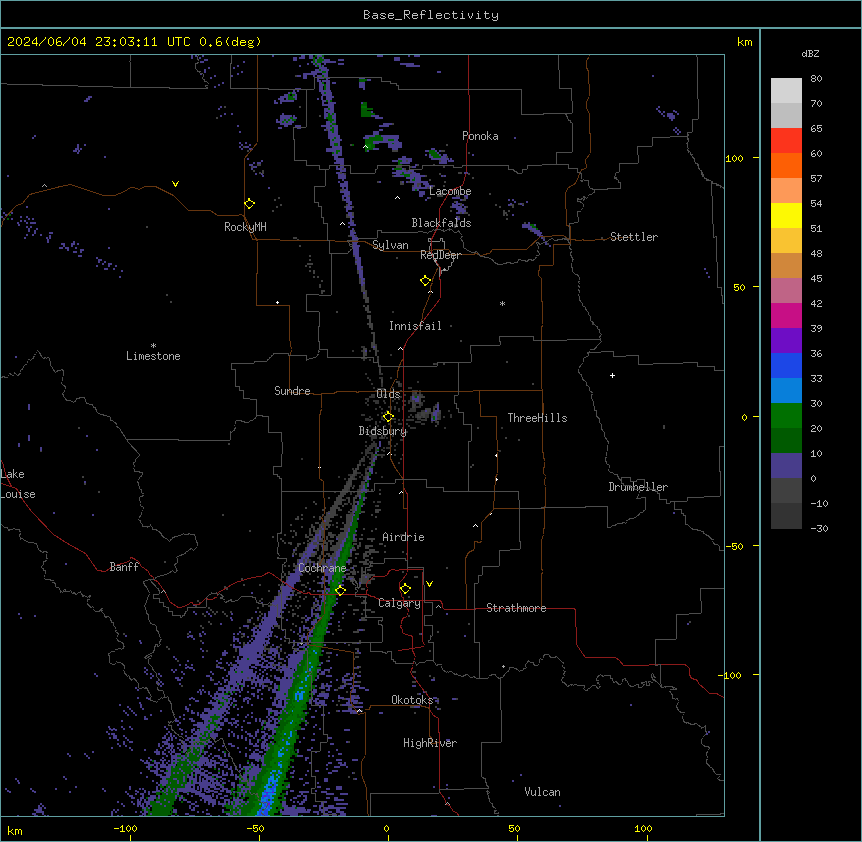Click the Airdrie city label
862x842 pixels.
pyautogui.click(x=404, y=537)
